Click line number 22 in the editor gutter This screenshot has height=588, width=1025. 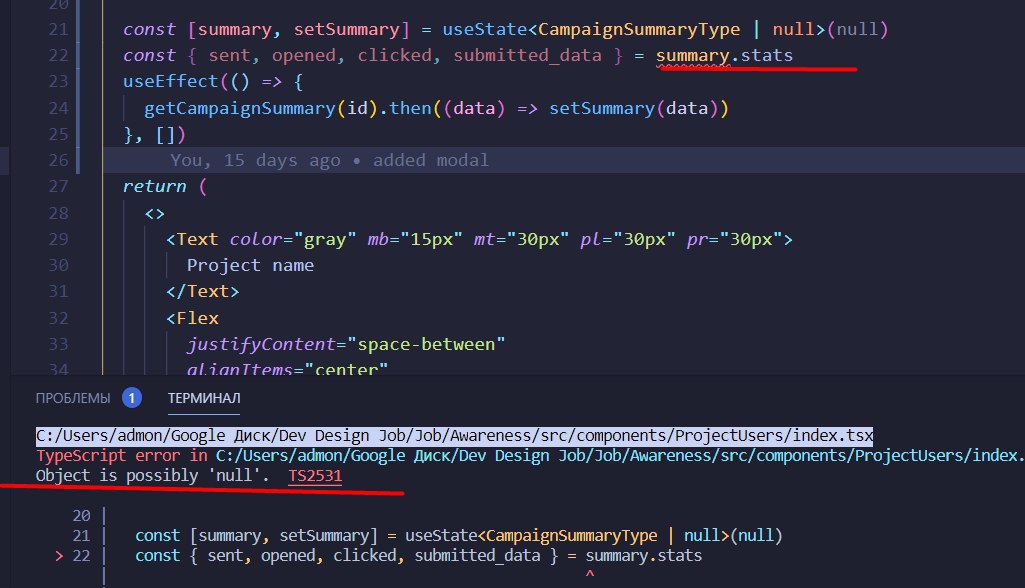point(58,56)
